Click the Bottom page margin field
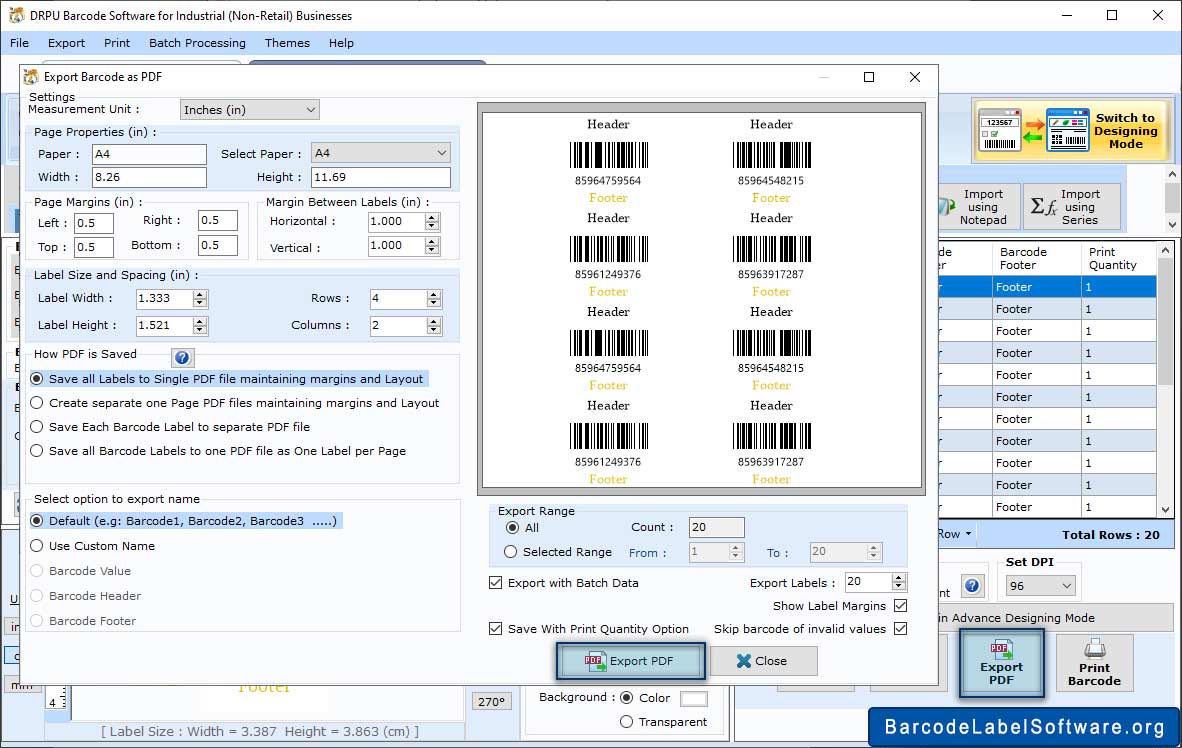This screenshot has width=1182, height=748. (218, 245)
